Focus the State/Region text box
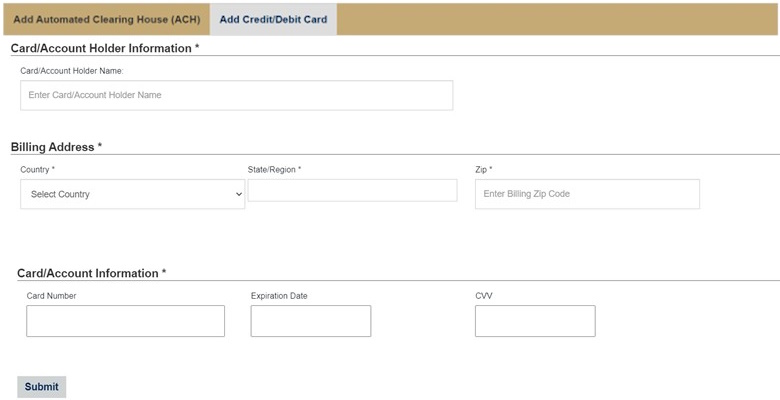Image resolution: width=780 pixels, height=400 pixels. pyautogui.click(x=352, y=190)
